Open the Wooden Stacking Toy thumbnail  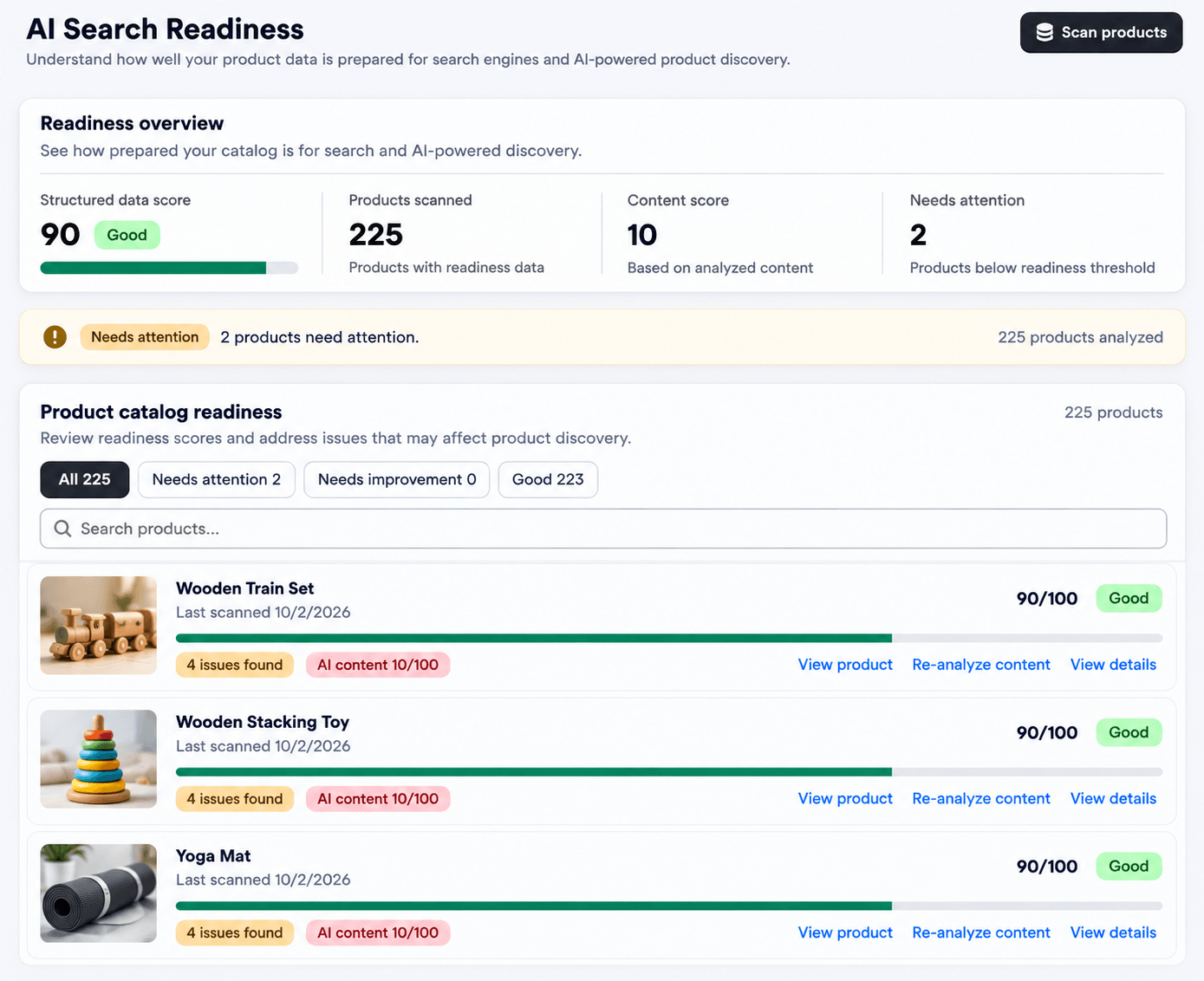coord(99,759)
